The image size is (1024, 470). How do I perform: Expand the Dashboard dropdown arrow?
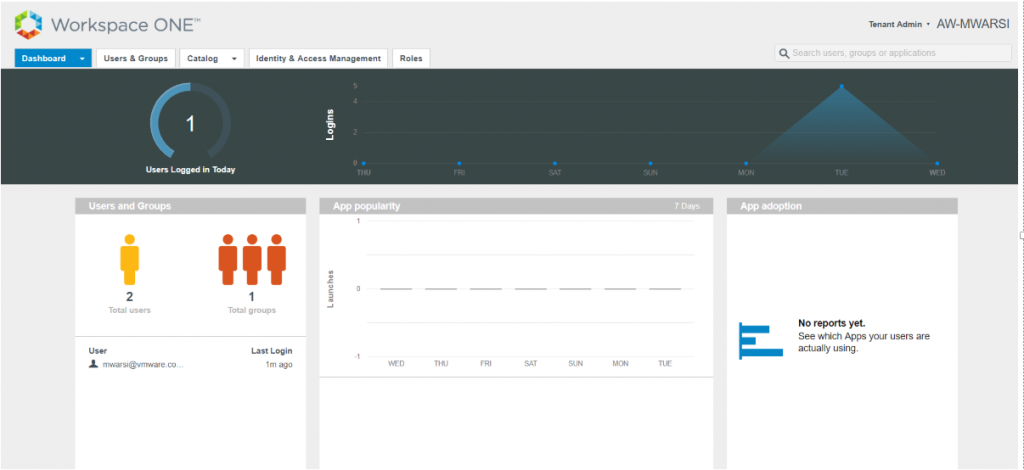click(82, 58)
